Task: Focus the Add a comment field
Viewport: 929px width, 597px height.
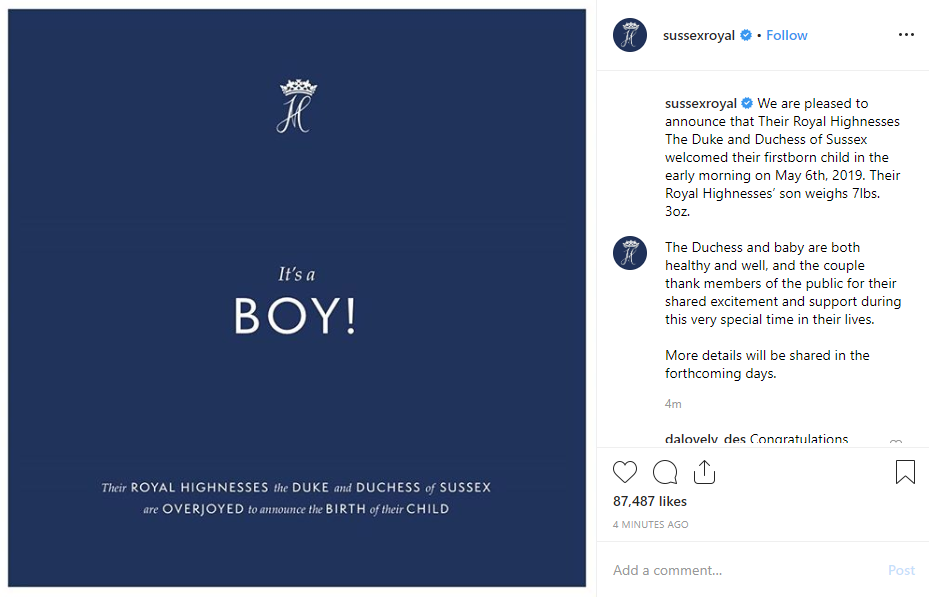Action: click(740, 570)
